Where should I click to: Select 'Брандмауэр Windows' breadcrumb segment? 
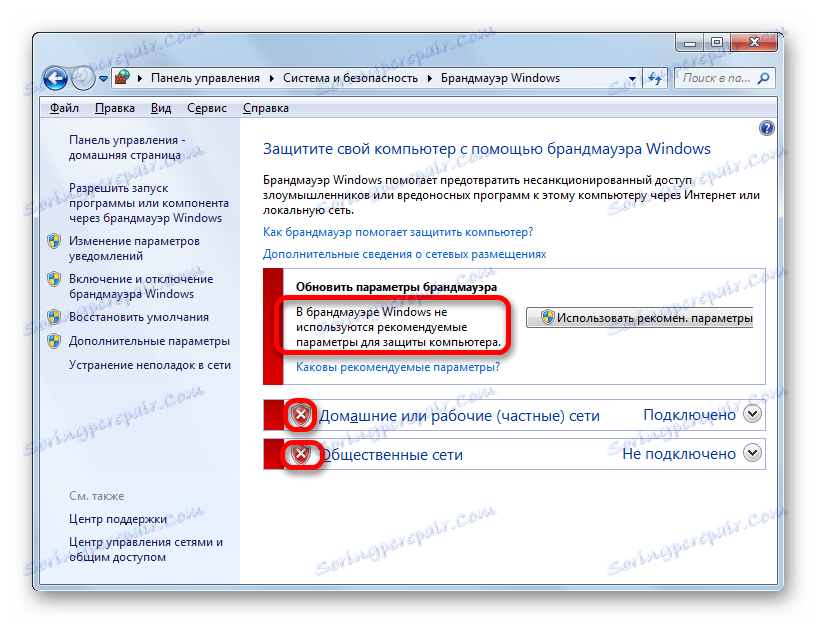500,78
